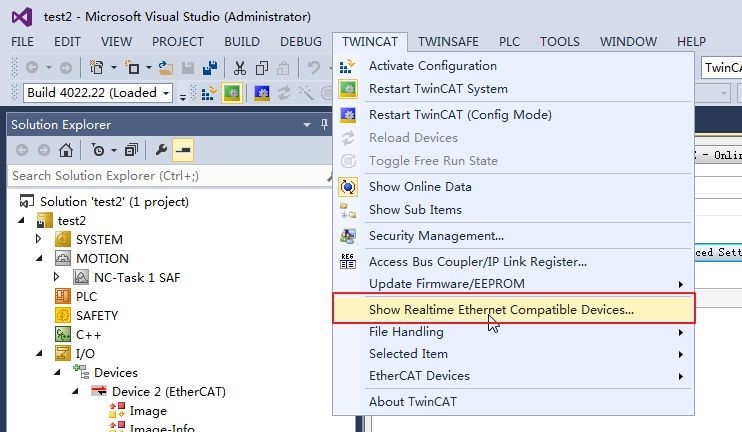Click the Save All toolbar icon
This screenshot has height=432, width=742.
click(x=210, y=68)
